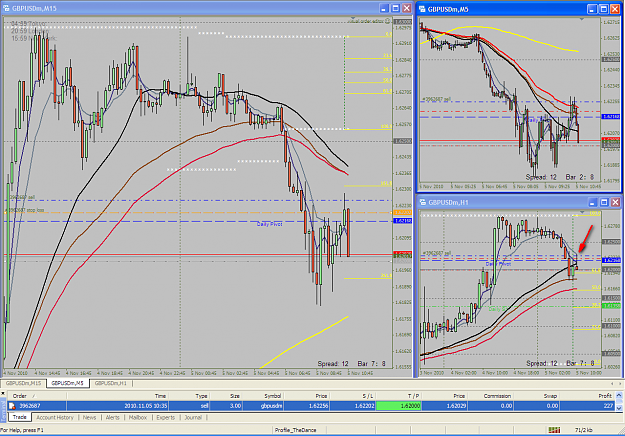625x436 pixels.
Task: Click the green price label on H1 axis
Action: click(611, 306)
